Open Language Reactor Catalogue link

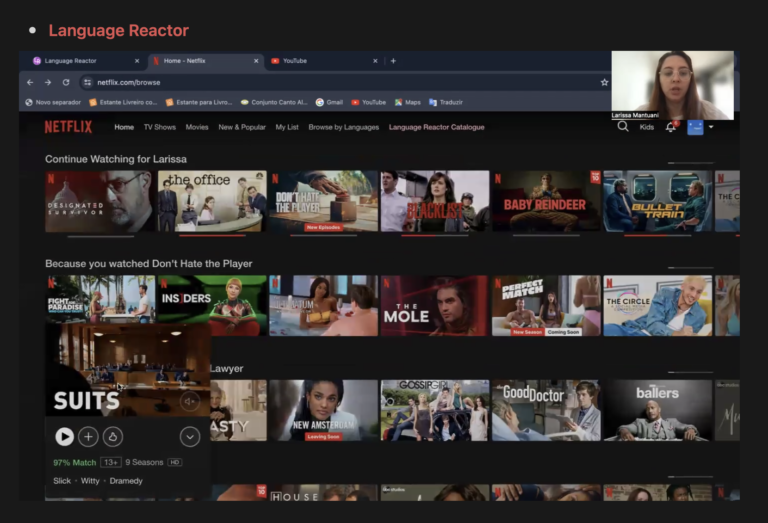[x=436, y=128]
